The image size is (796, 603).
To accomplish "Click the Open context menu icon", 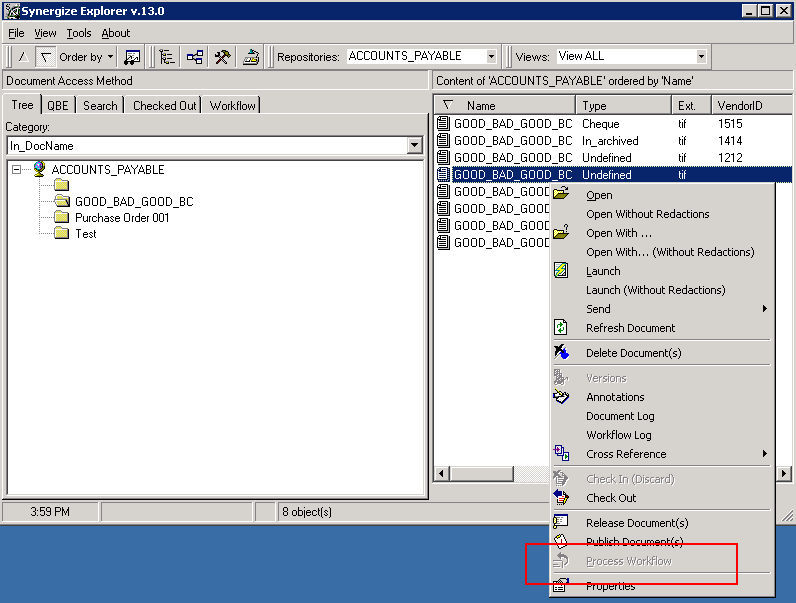I will (561, 193).
